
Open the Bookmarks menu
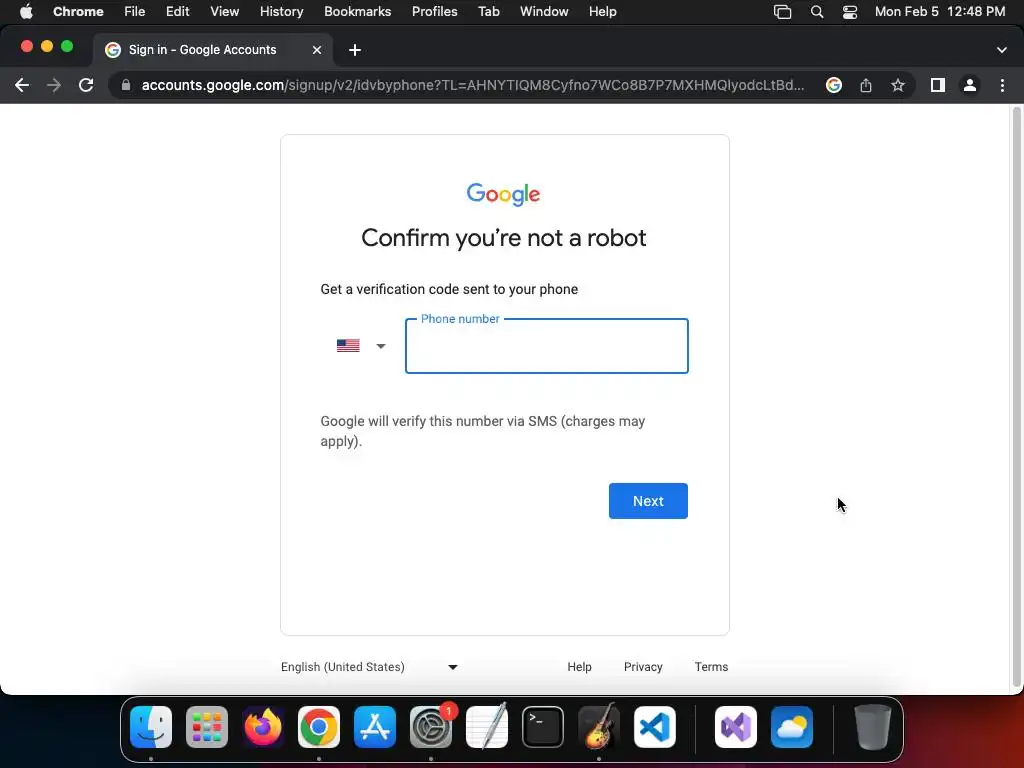click(x=357, y=11)
